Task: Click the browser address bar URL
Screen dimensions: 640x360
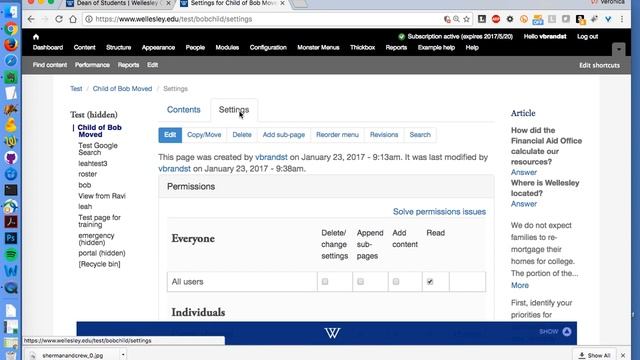Action: click(173, 19)
